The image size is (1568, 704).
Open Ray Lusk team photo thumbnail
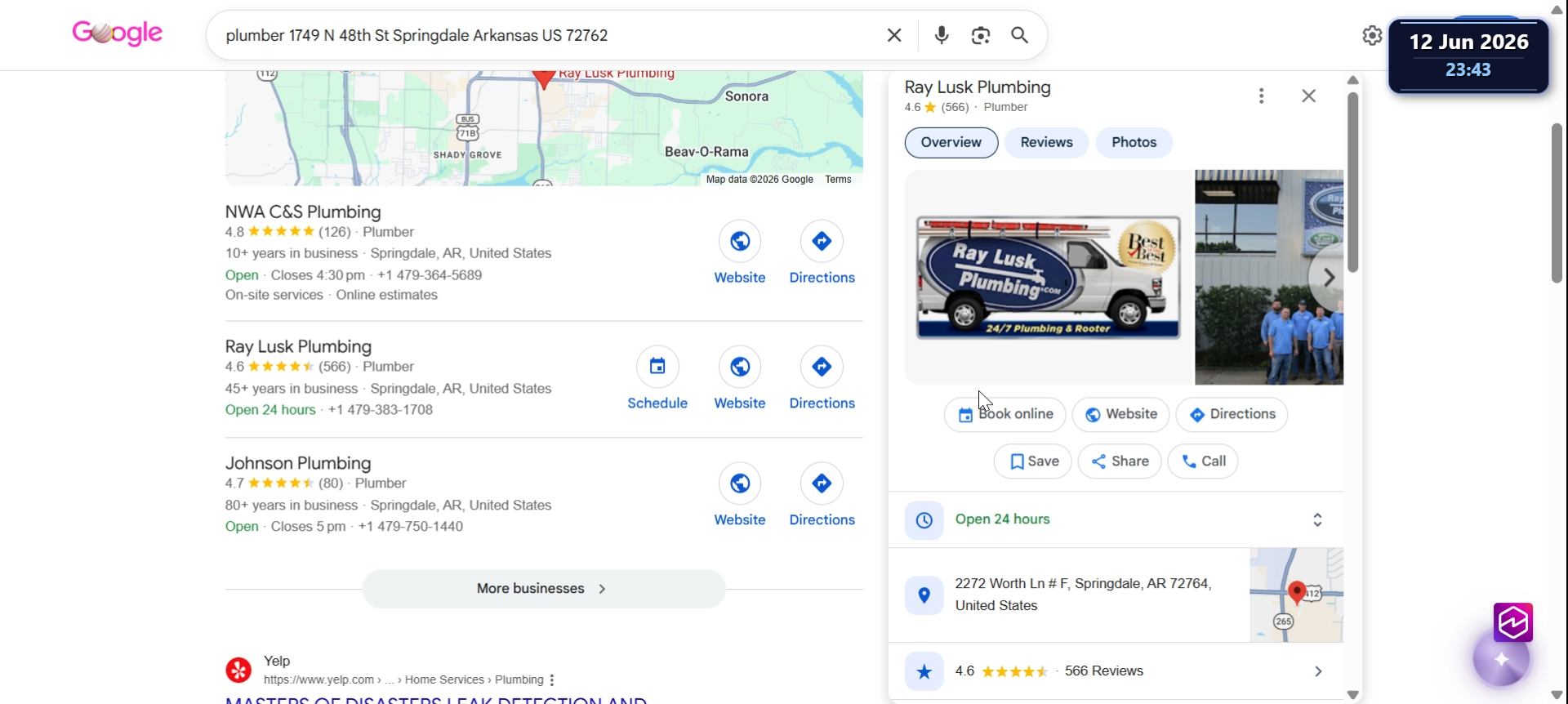(1269, 278)
